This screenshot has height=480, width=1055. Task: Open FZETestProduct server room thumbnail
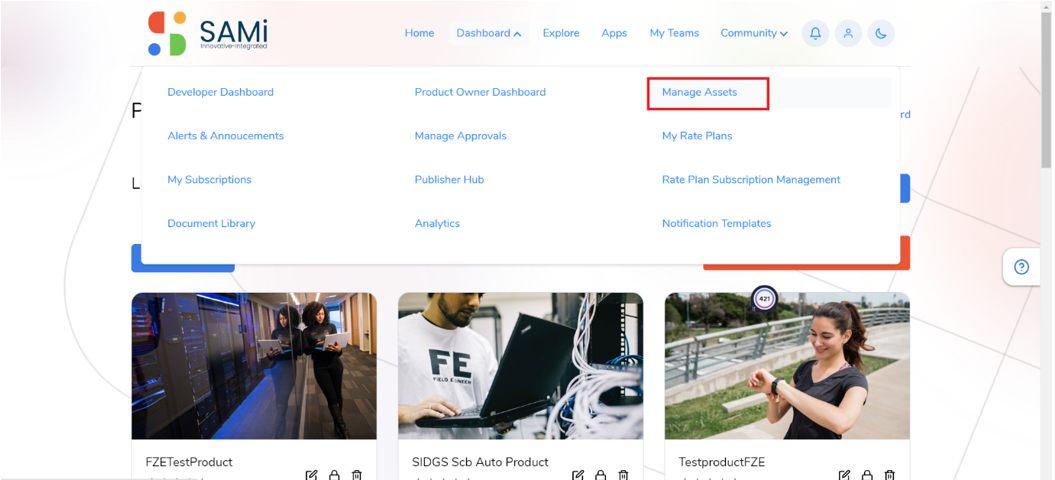254,366
